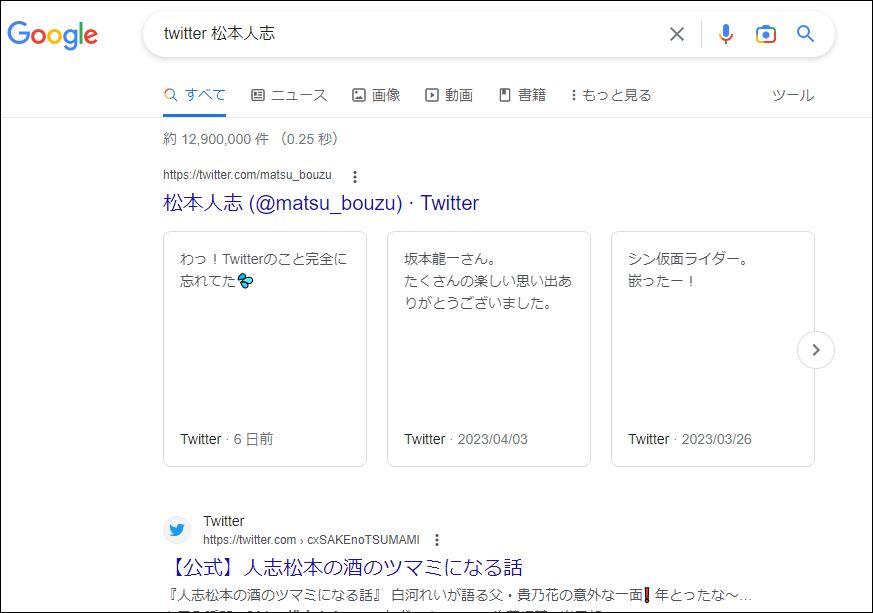The image size is (873, 613).
Task: Click the twitter.com/matsu_bouzu URL text
Action: 247,175
